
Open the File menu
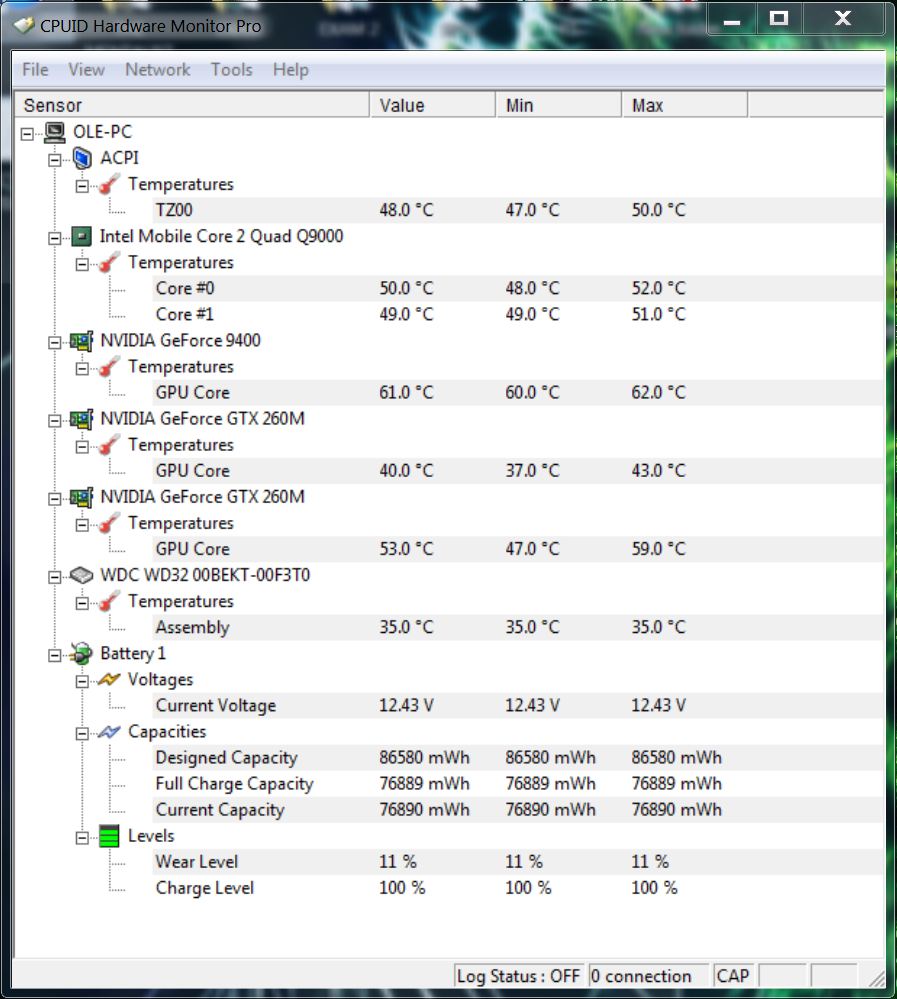tap(35, 69)
